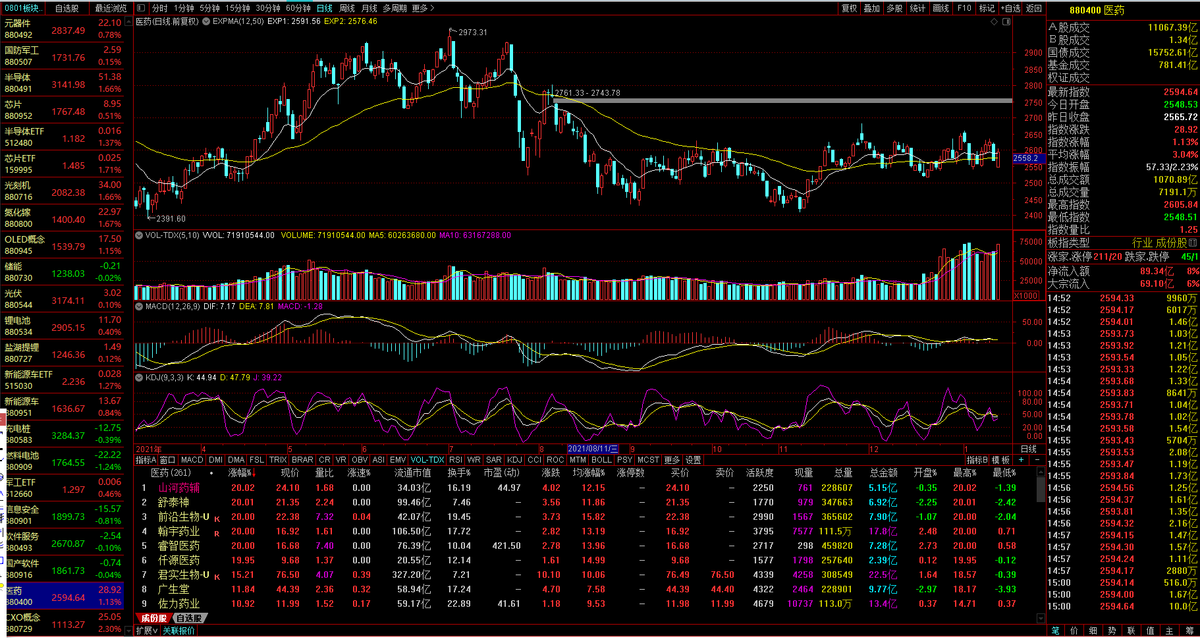
Task: Expand 更多 indicators in indicator bar
Action: (671, 460)
